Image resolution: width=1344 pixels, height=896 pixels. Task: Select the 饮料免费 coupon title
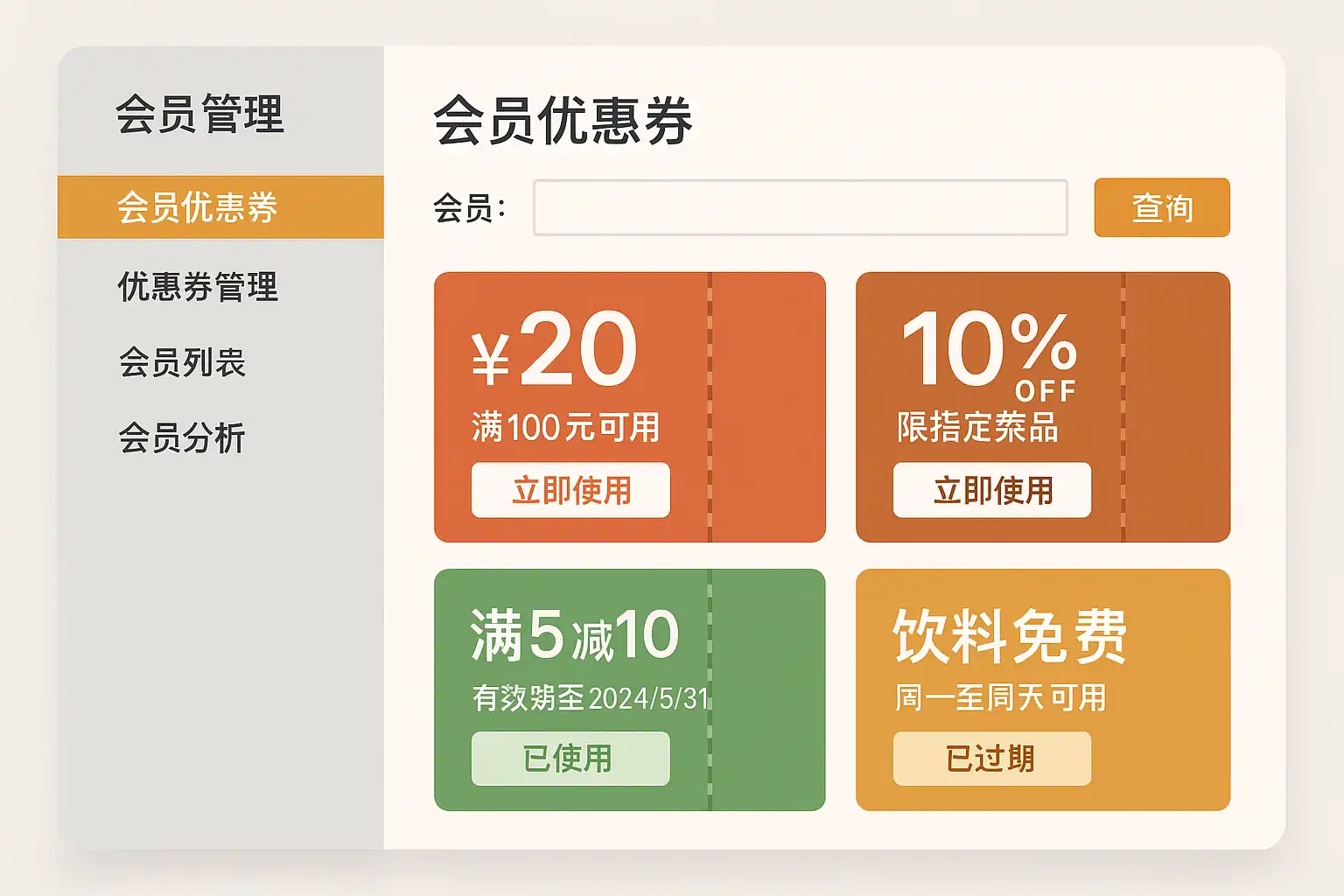1009,636
